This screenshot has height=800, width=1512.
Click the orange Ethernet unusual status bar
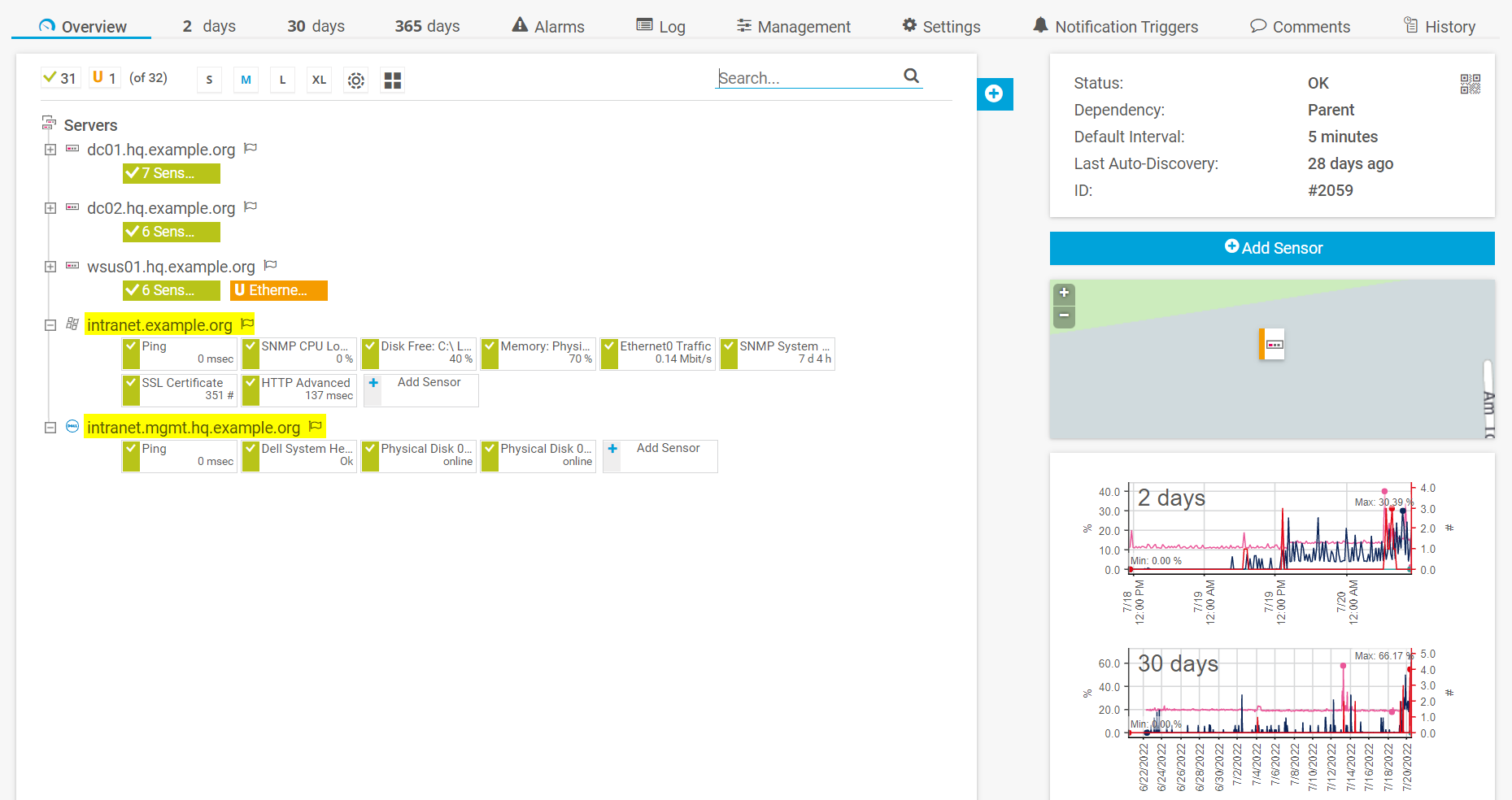(x=278, y=290)
